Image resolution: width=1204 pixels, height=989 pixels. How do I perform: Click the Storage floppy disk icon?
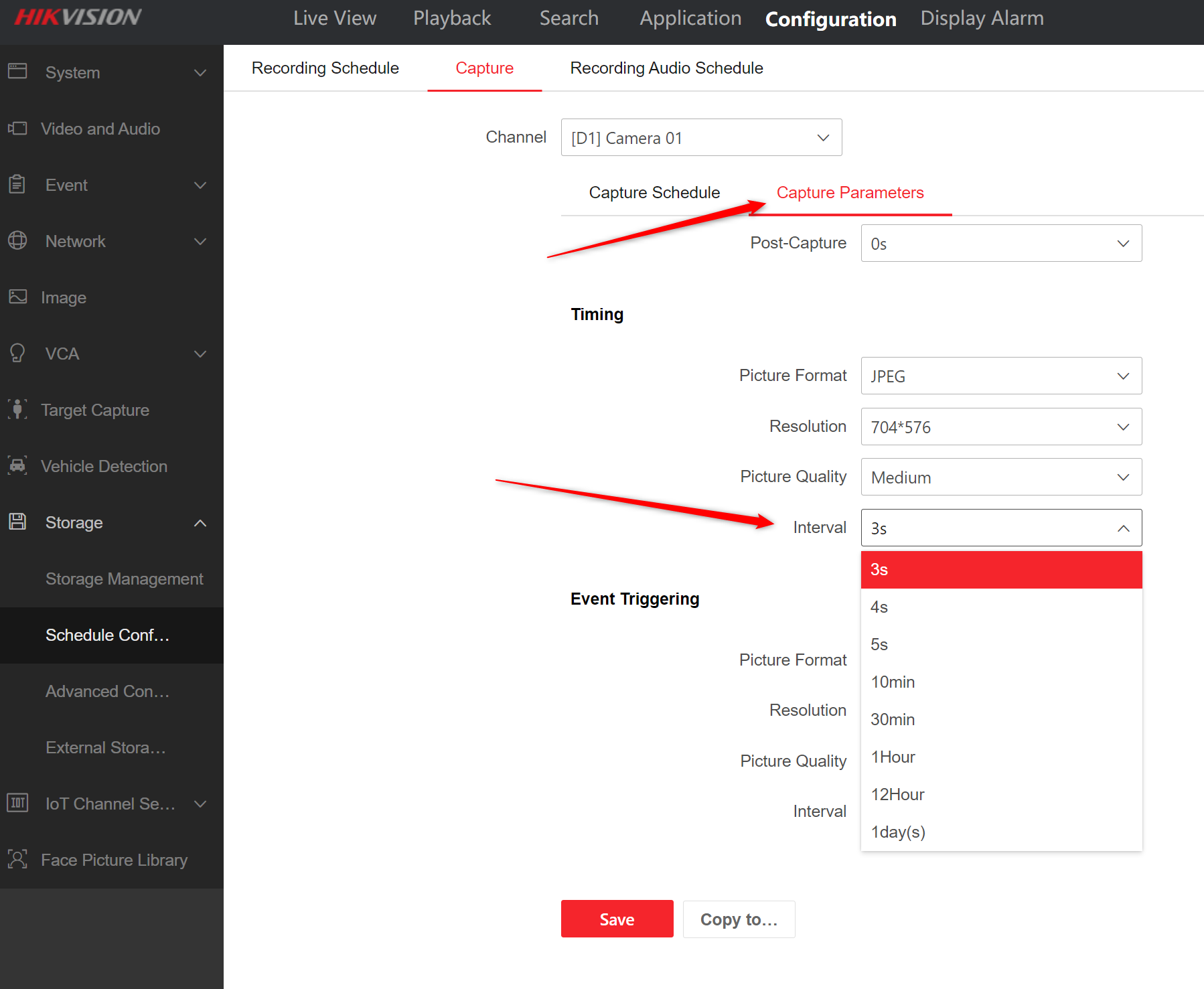[17, 522]
